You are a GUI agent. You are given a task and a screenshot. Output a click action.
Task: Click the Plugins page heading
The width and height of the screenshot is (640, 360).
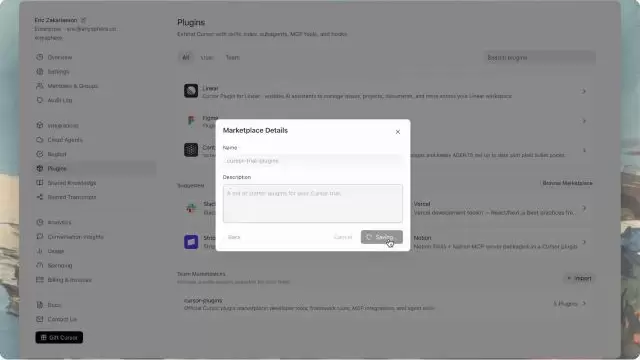(x=191, y=22)
